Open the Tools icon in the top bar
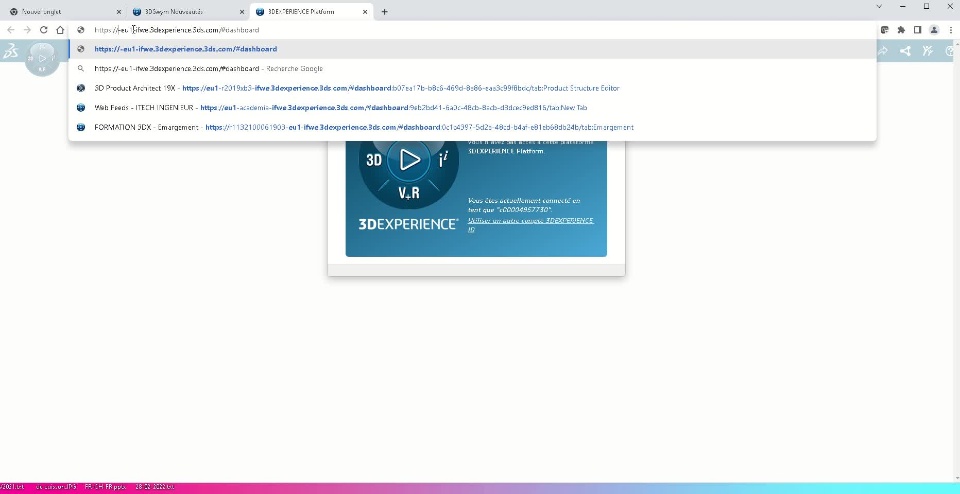 pos(928,51)
